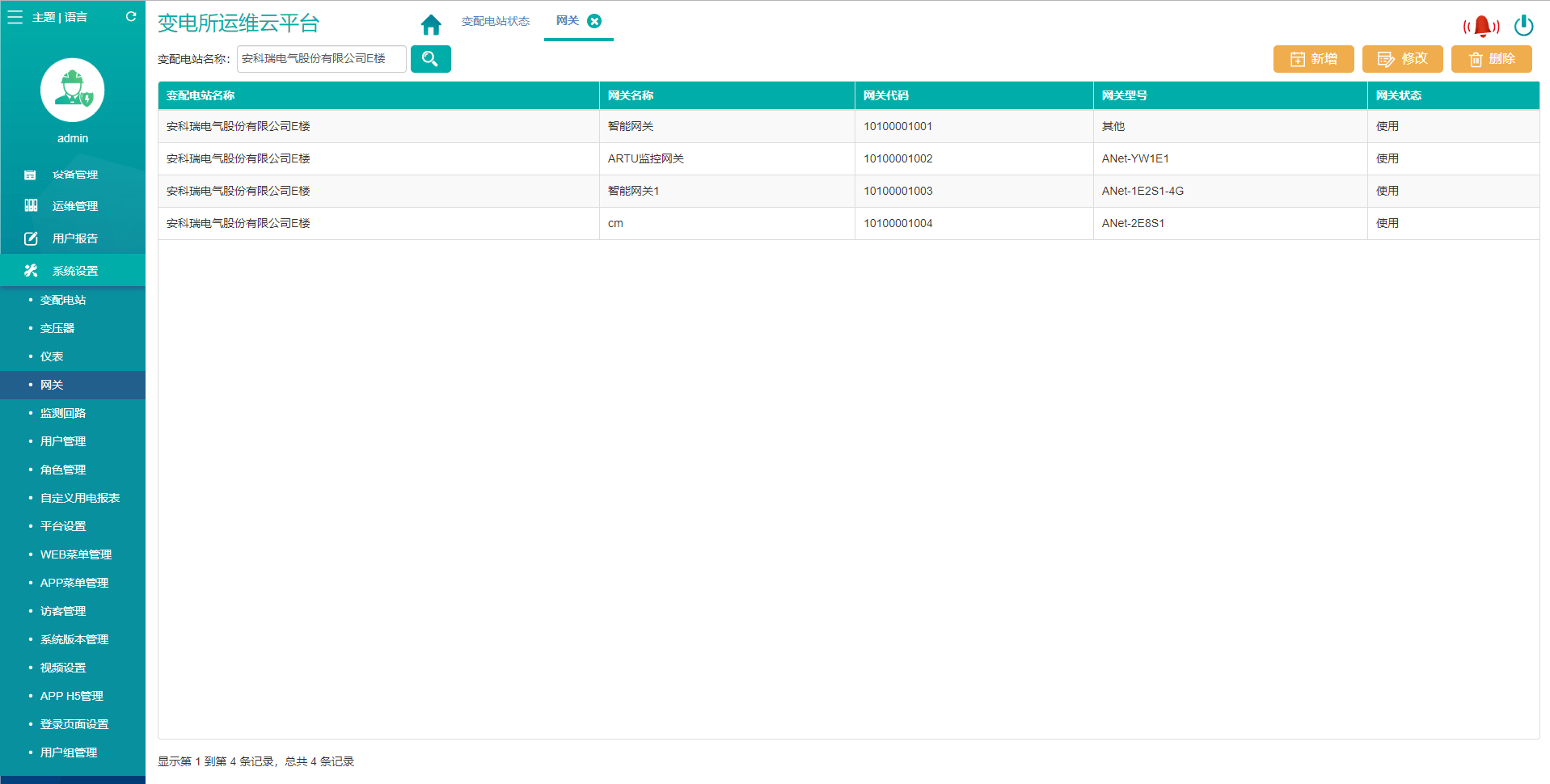This screenshot has height=784, width=1550.
Task: Click the 网关型号 column header
Action: (1231, 95)
